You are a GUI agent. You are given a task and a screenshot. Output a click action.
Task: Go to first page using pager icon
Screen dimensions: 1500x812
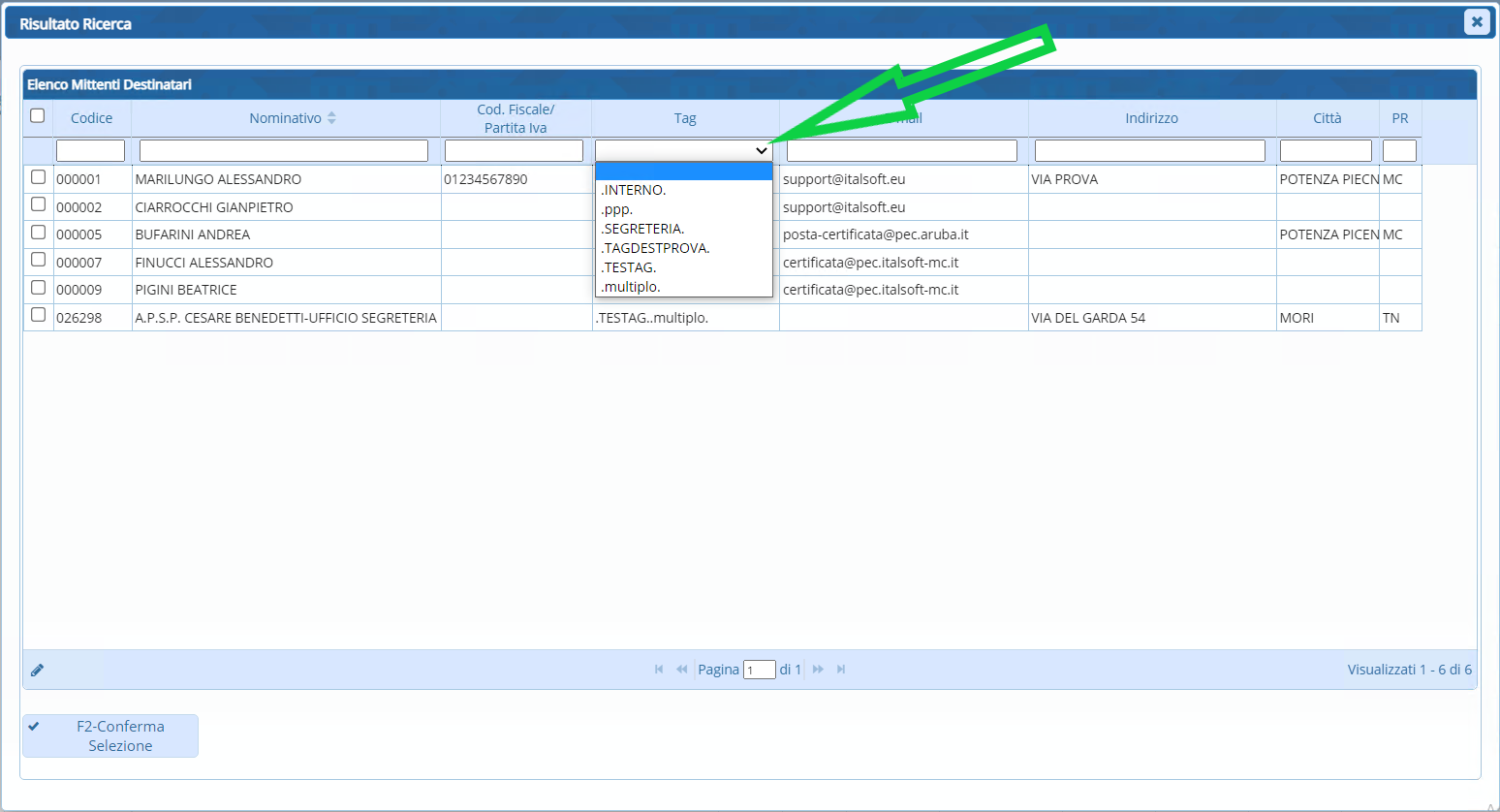(x=659, y=670)
